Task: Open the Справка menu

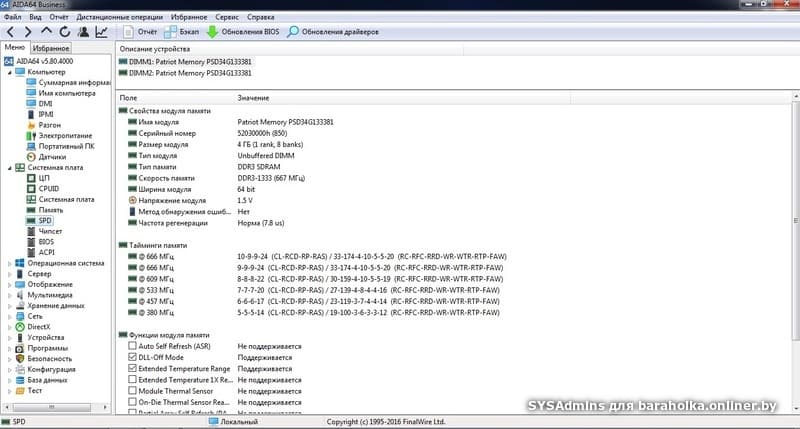Action: point(260,17)
